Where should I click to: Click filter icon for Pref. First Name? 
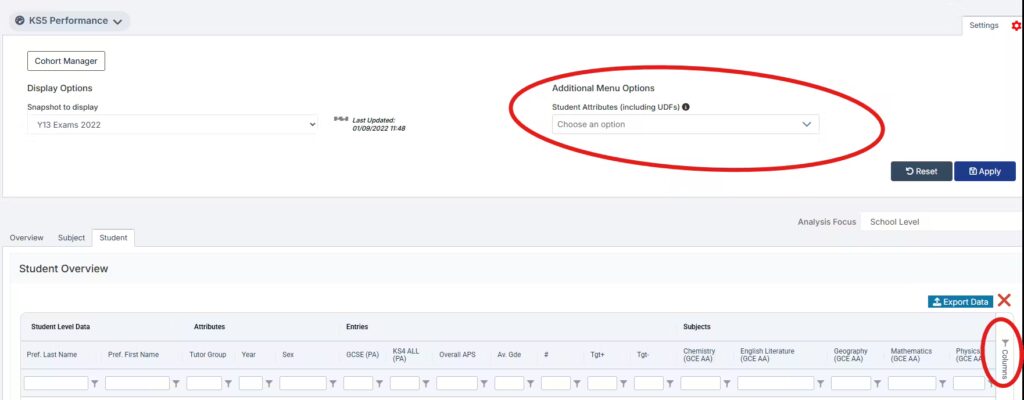click(176, 383)
